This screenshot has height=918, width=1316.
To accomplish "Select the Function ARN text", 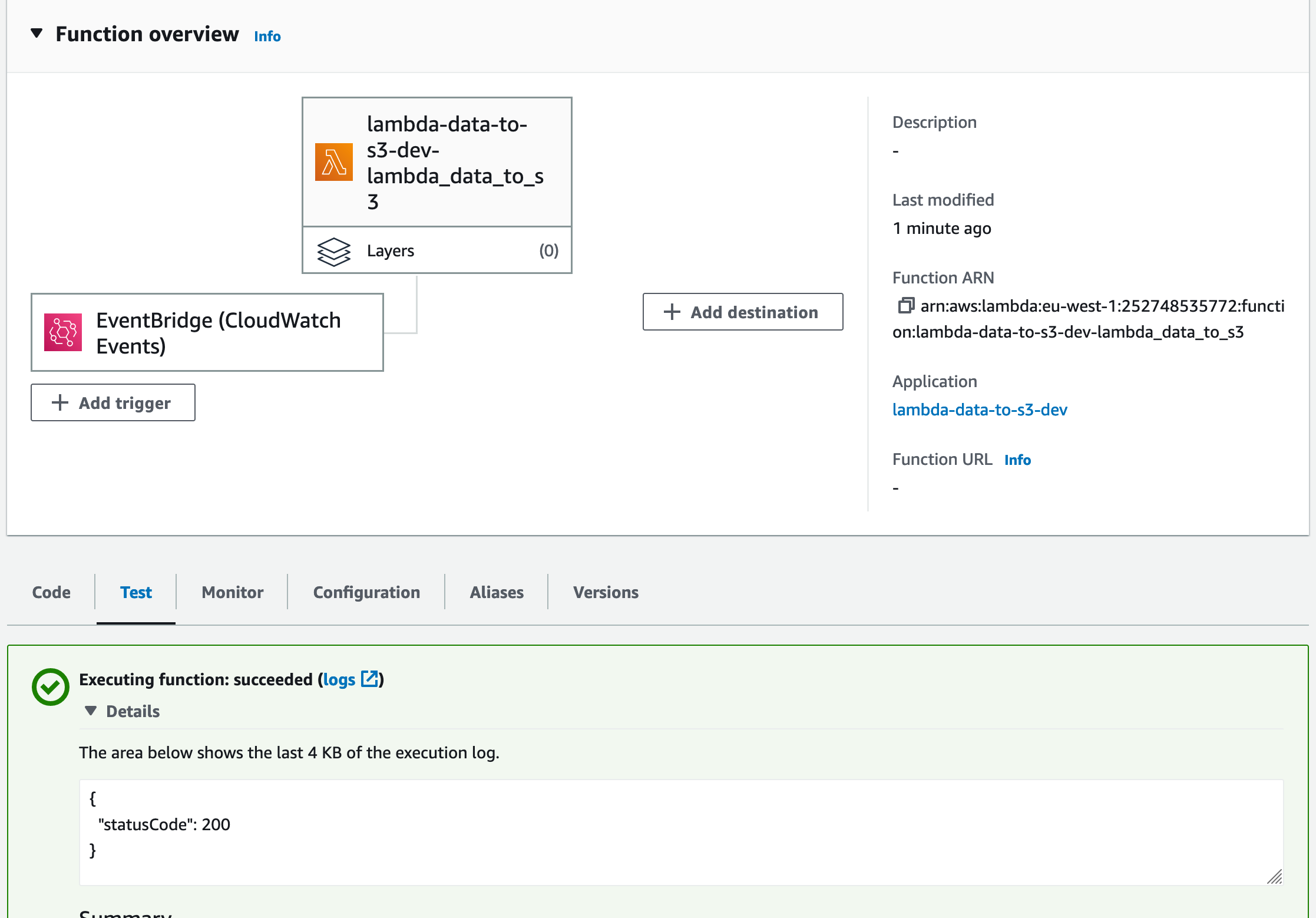I will click(1088, 319).
